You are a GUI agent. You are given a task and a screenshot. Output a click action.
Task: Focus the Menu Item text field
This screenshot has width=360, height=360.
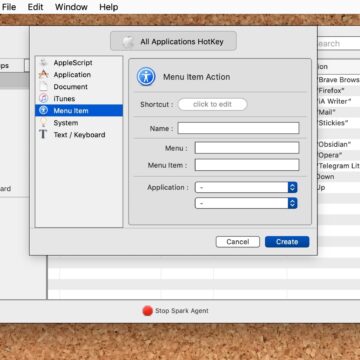[247, 165]
